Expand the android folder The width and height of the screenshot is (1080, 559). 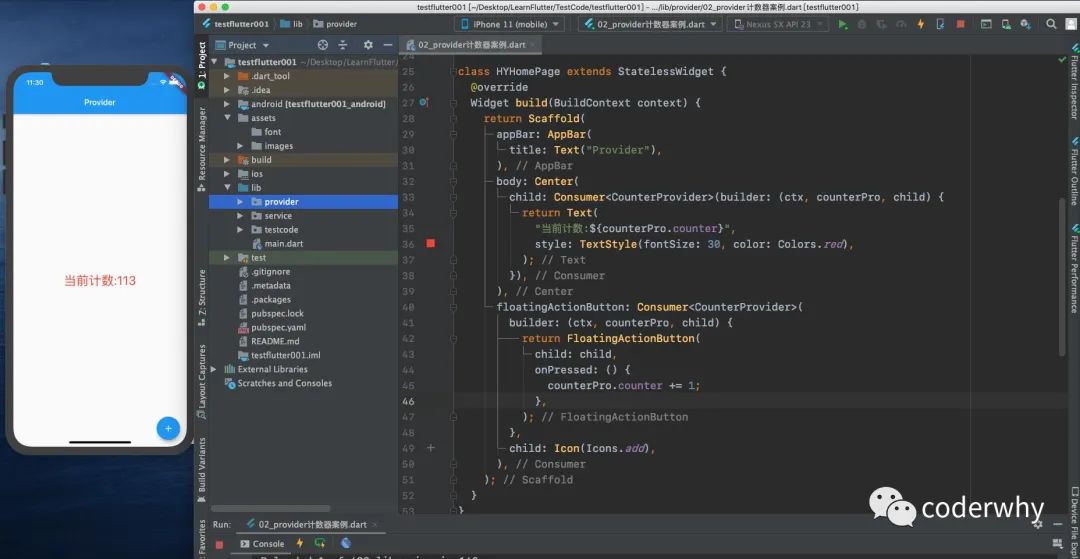227,104
